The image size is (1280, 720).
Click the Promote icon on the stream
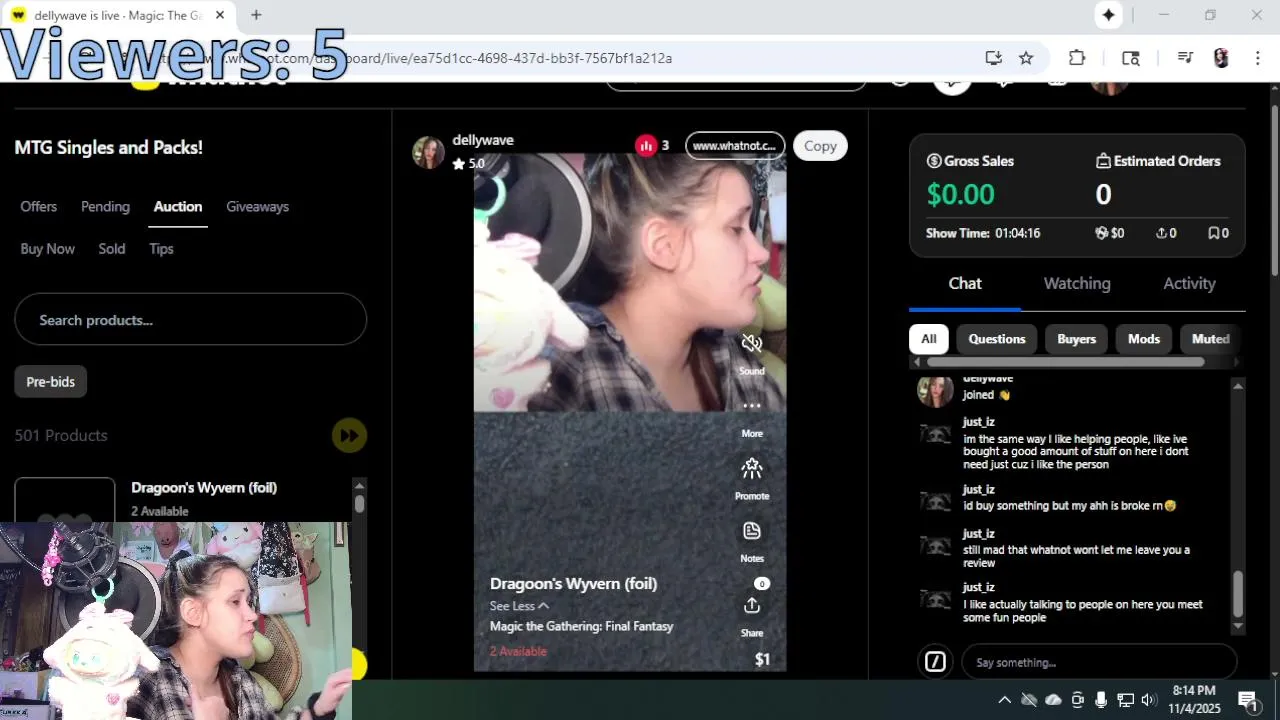pos(752,468)
